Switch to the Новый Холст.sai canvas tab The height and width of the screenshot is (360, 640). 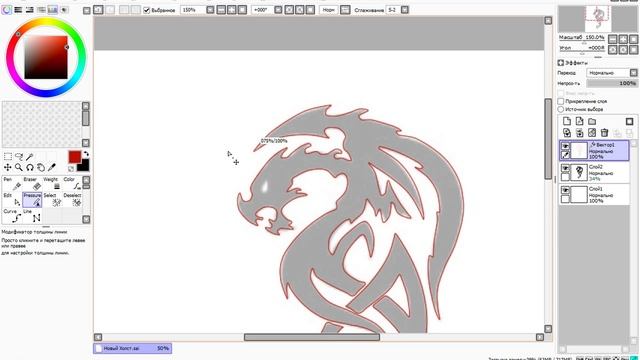(x=133, y=348)
